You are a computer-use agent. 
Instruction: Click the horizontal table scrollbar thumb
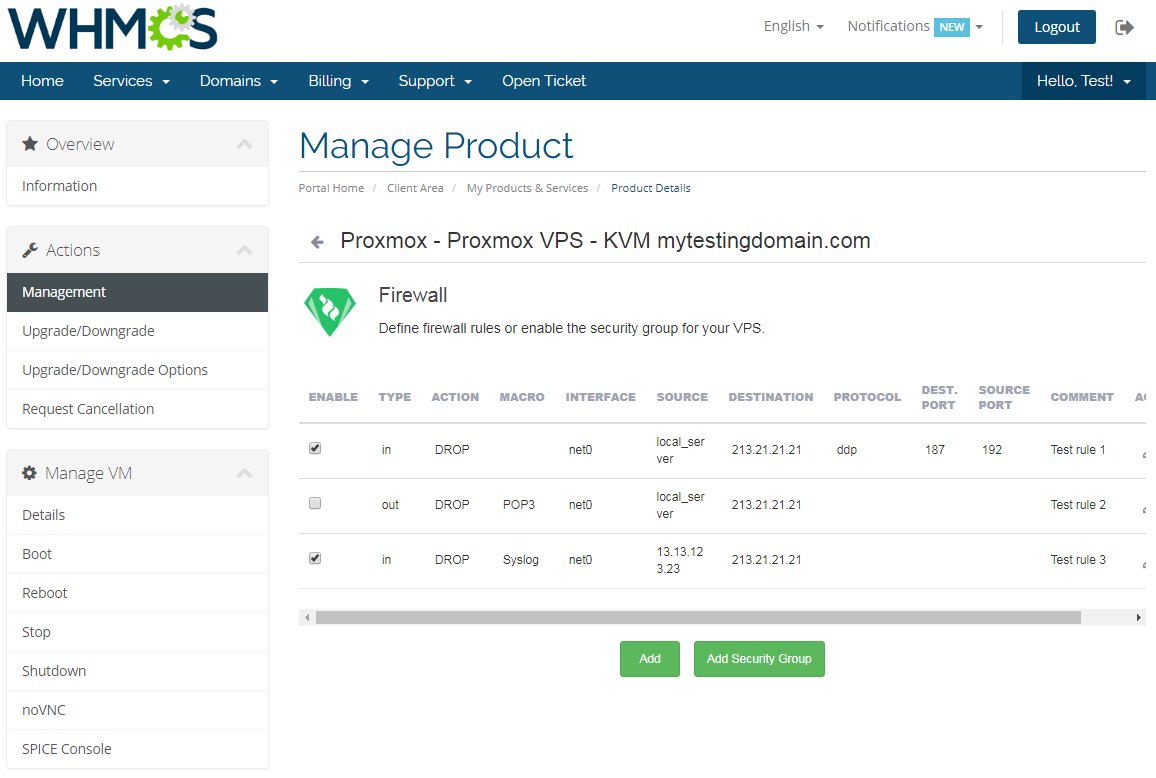pos(698,617)
